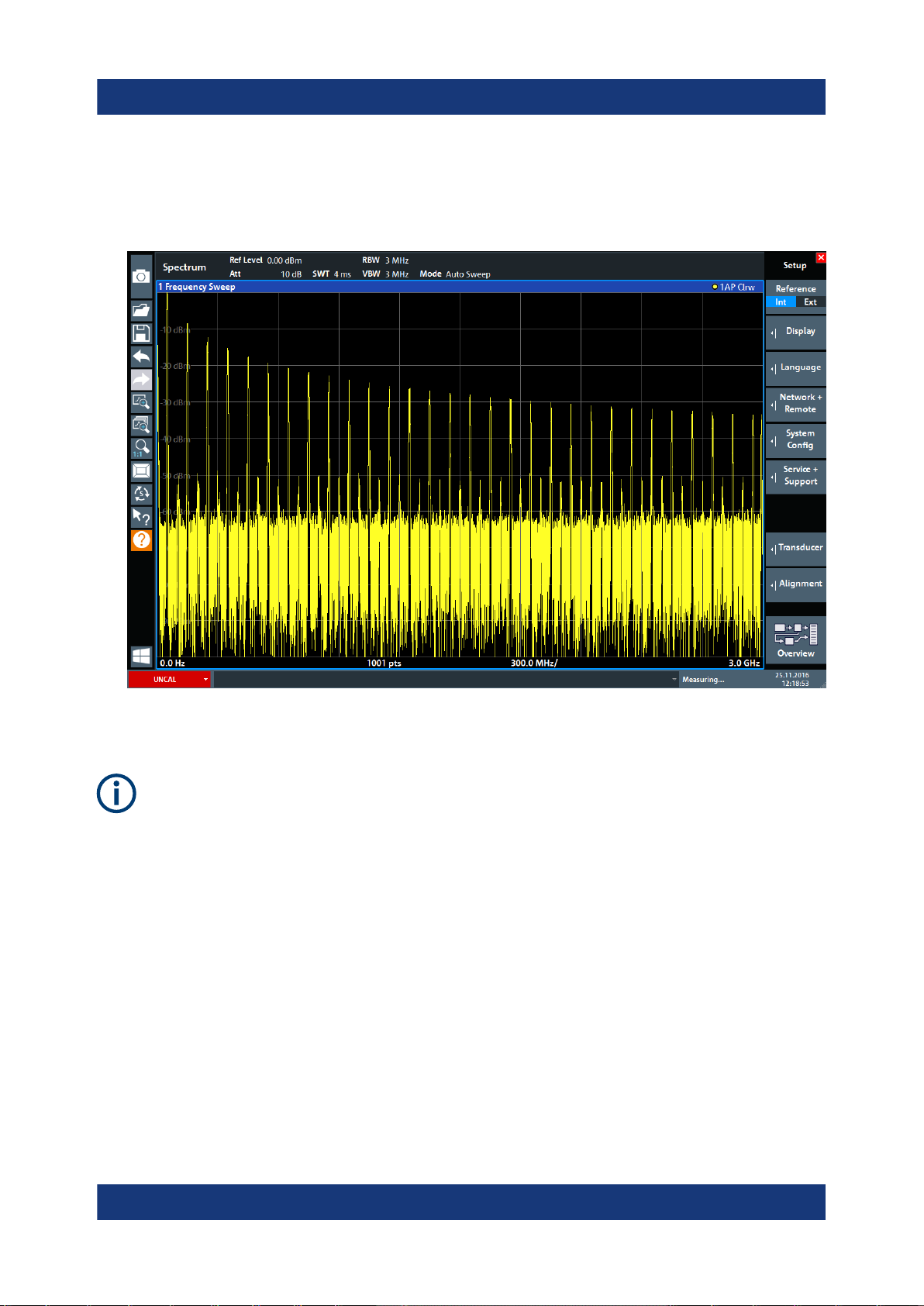Close the Setup menu with red X

click(821, 257)
